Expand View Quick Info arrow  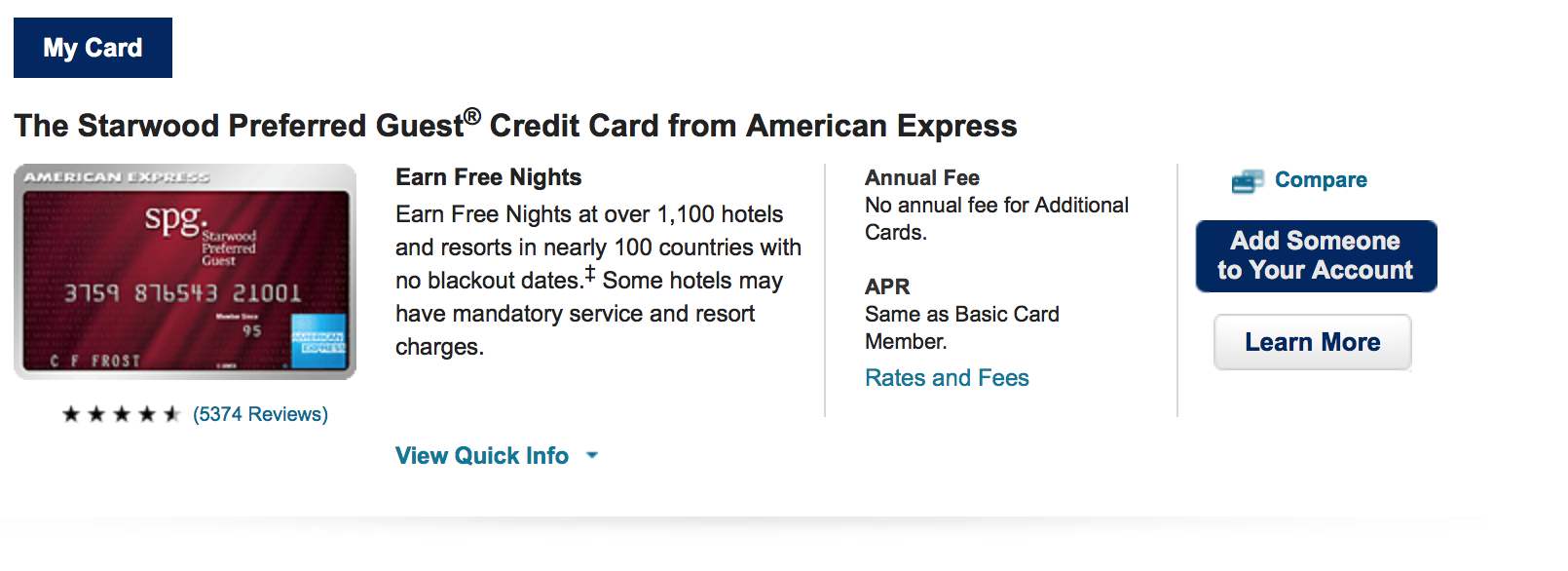(592, 455)
